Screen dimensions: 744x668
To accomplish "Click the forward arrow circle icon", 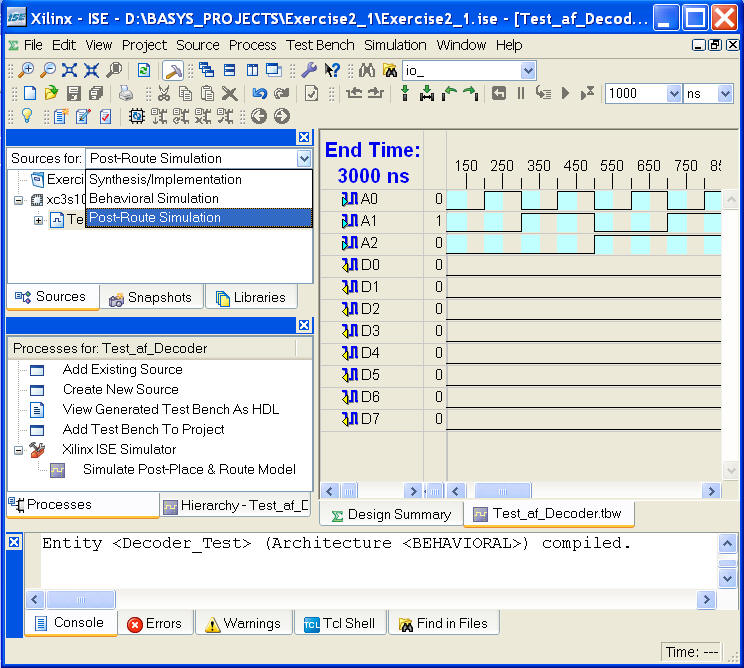I will pyautogui.click(x=282, y=116).
